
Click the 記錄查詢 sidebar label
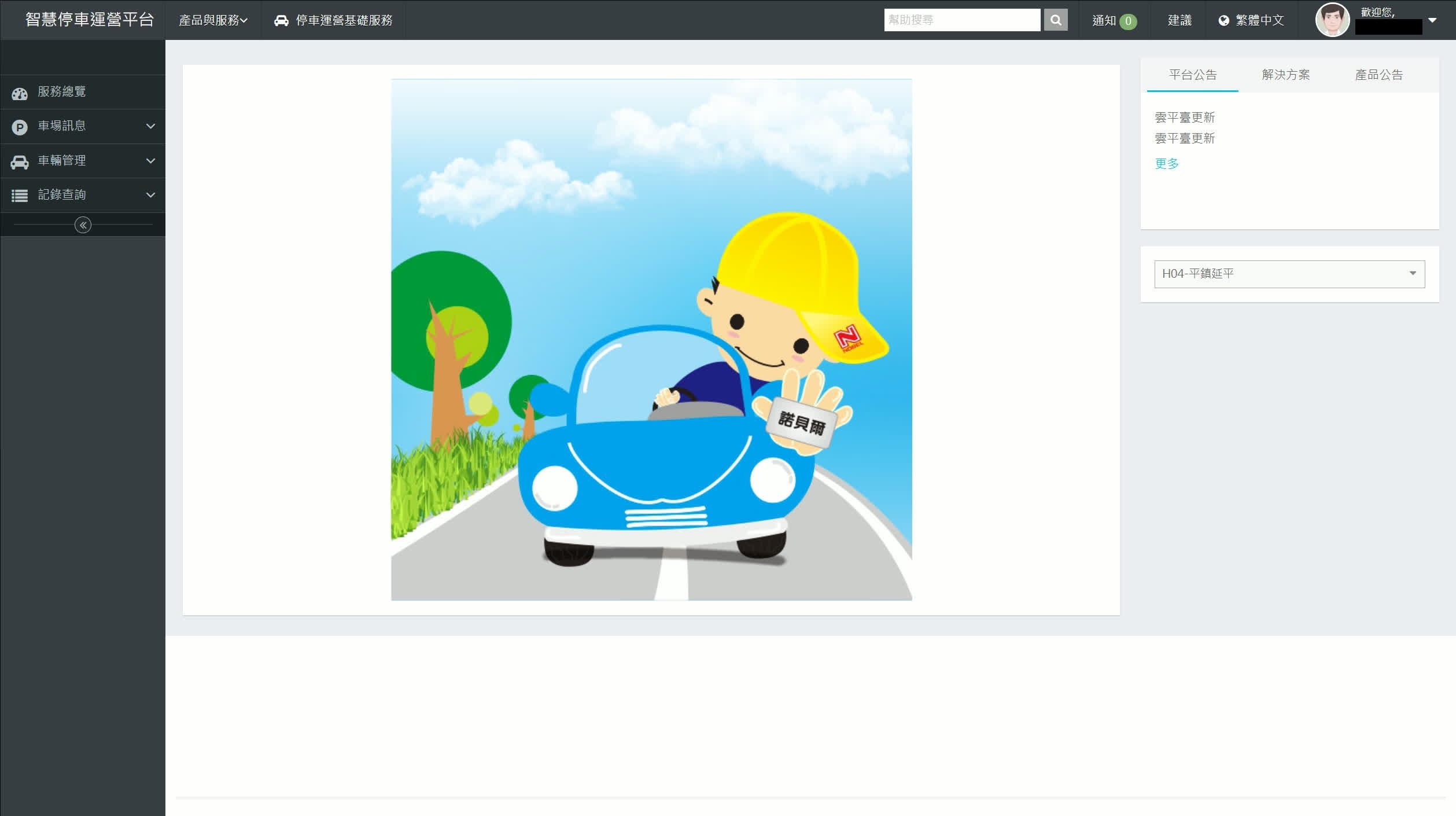(62, 195)
